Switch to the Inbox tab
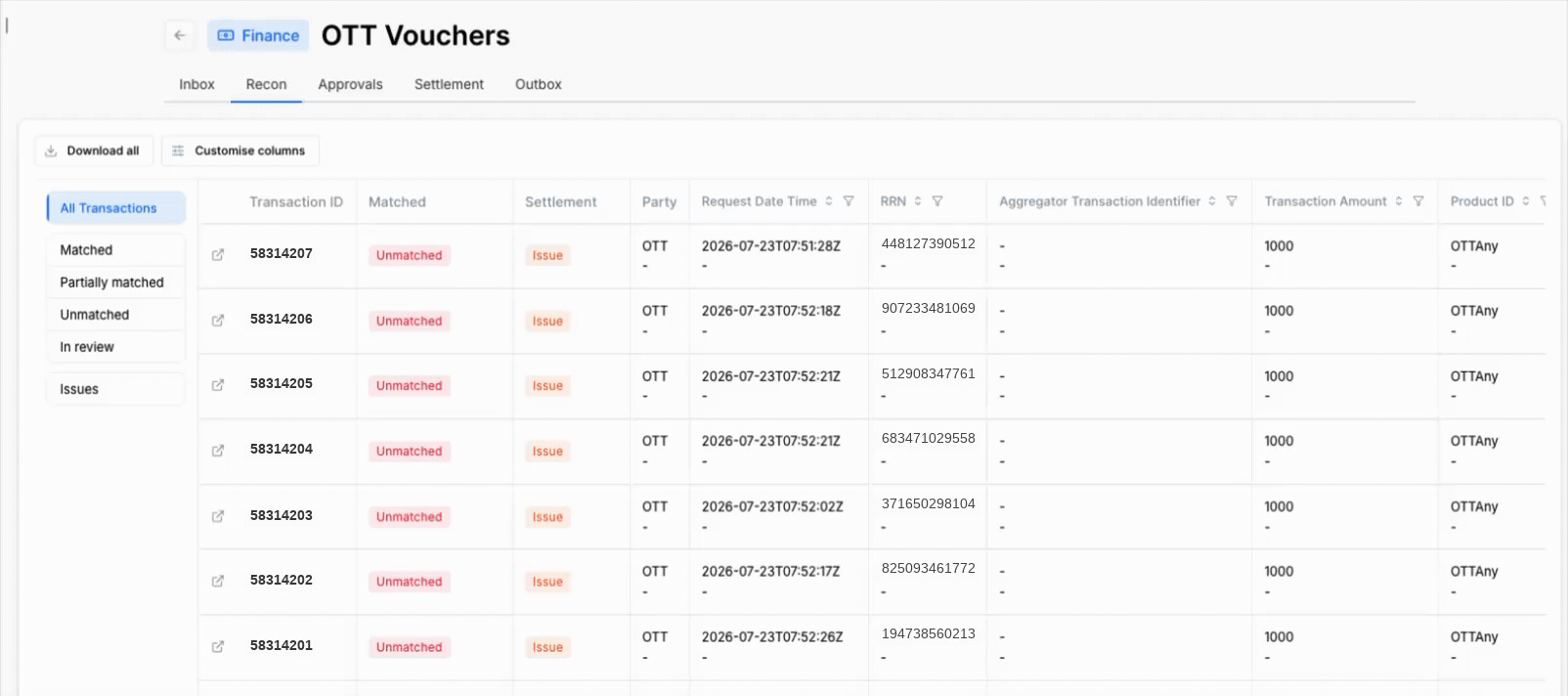This screenshot has height=696, width=1568. pyautogui.click(x=196, y=84)
